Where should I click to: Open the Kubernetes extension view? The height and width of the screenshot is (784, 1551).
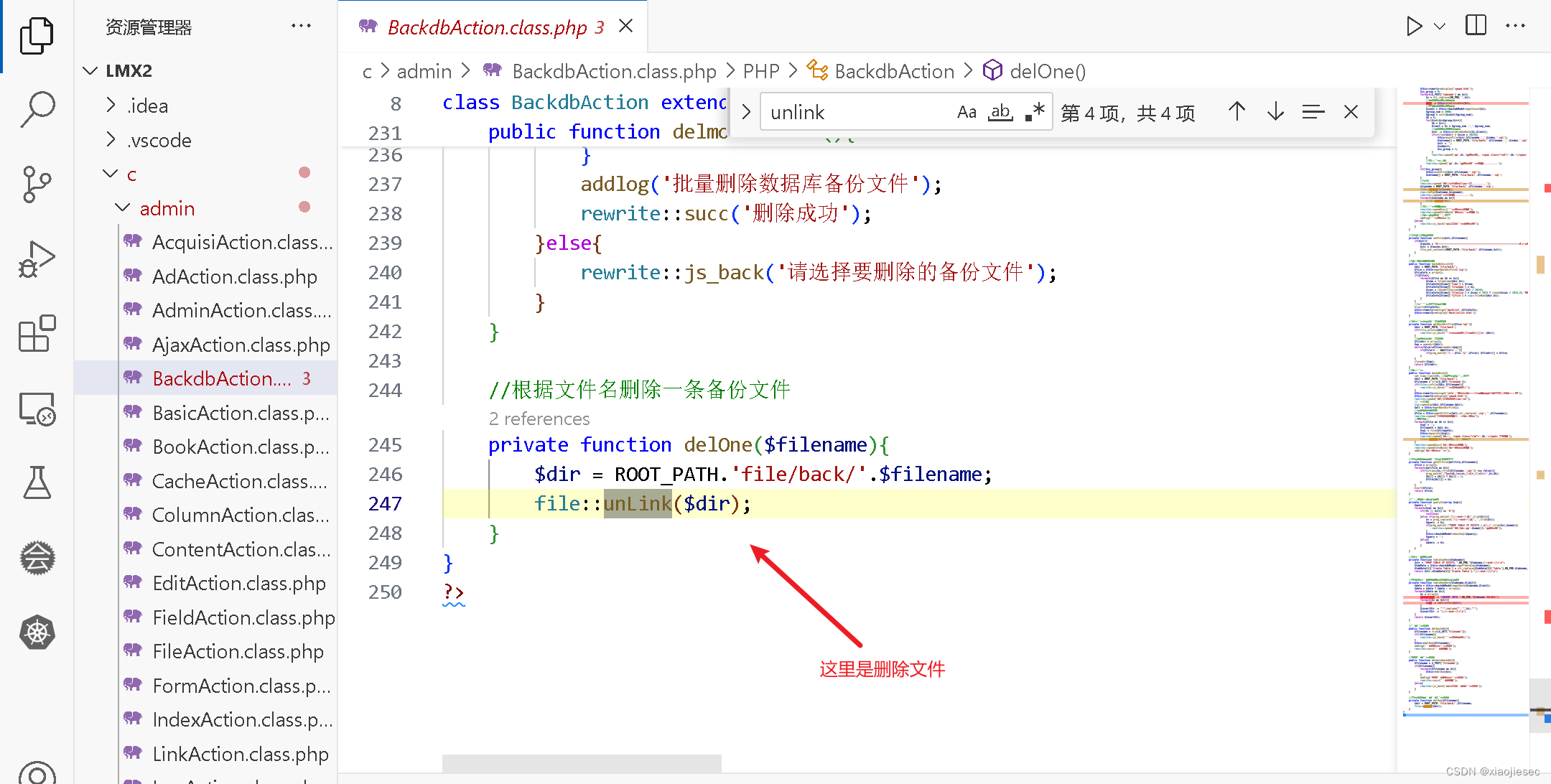tap(37, 632)
